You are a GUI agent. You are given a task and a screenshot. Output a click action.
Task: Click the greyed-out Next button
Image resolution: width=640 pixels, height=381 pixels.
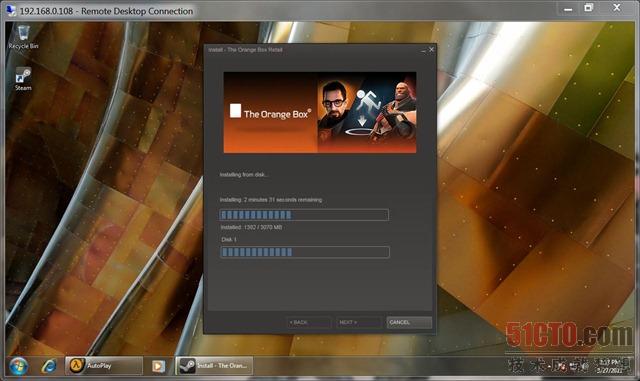coord(359,322)
